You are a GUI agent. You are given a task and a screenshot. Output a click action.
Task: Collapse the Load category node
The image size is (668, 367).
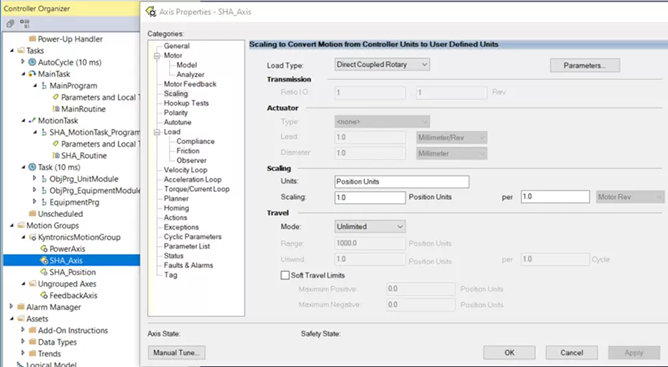[157, 132]
